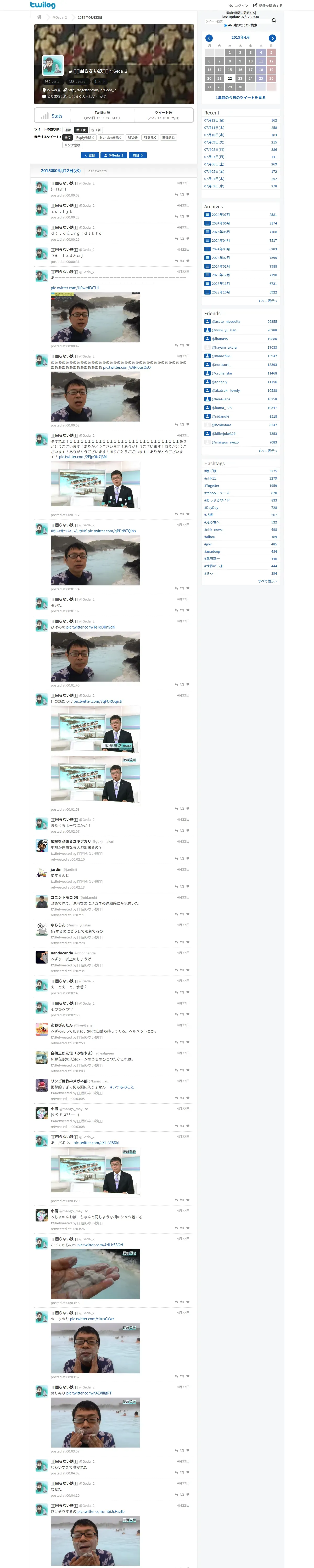This screenshot has height=1568, width=314.
Task: Click the list icon beside 2023年12月
Action: click(207, 275)
